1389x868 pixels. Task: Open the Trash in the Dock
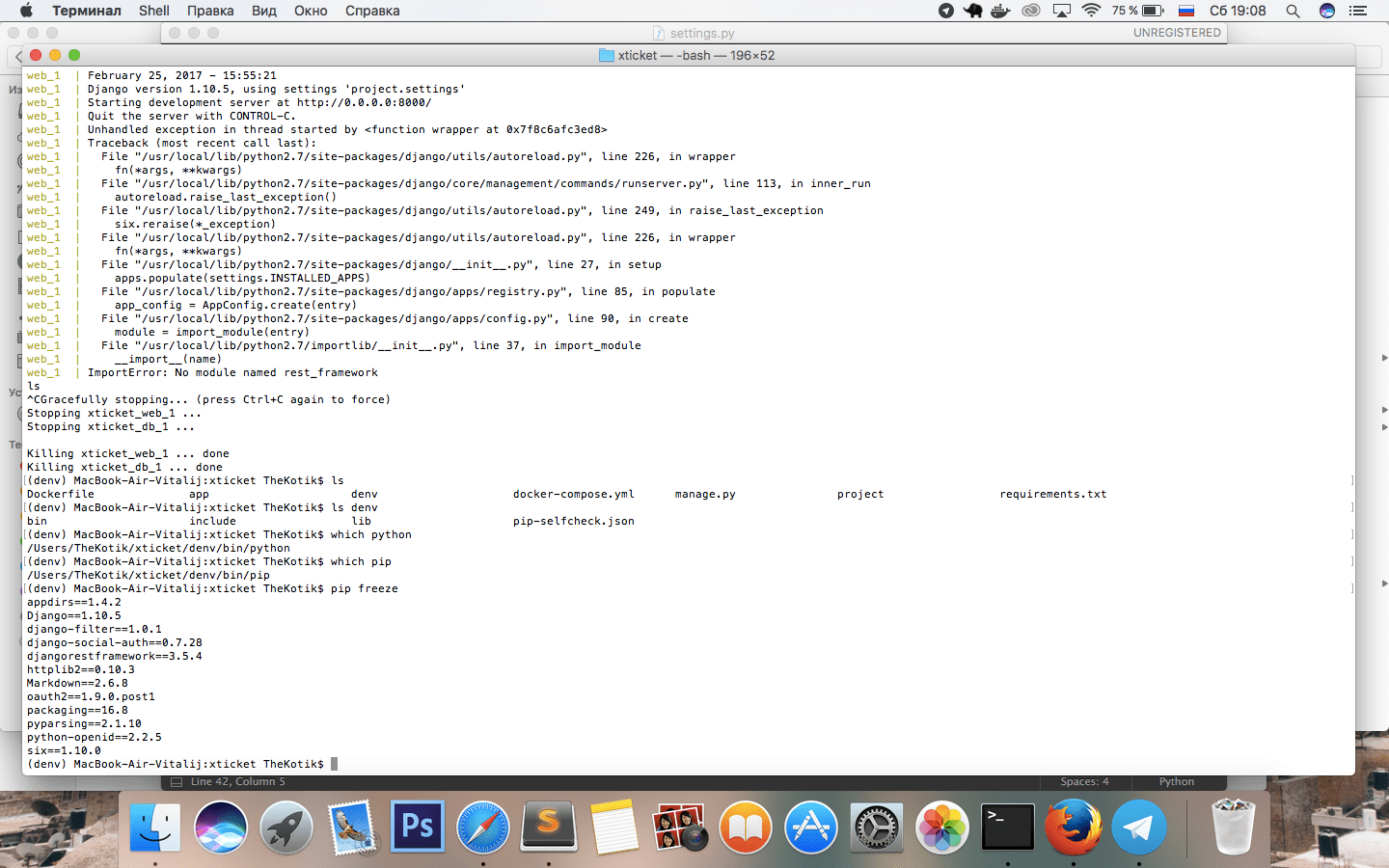click(1234, 827)
